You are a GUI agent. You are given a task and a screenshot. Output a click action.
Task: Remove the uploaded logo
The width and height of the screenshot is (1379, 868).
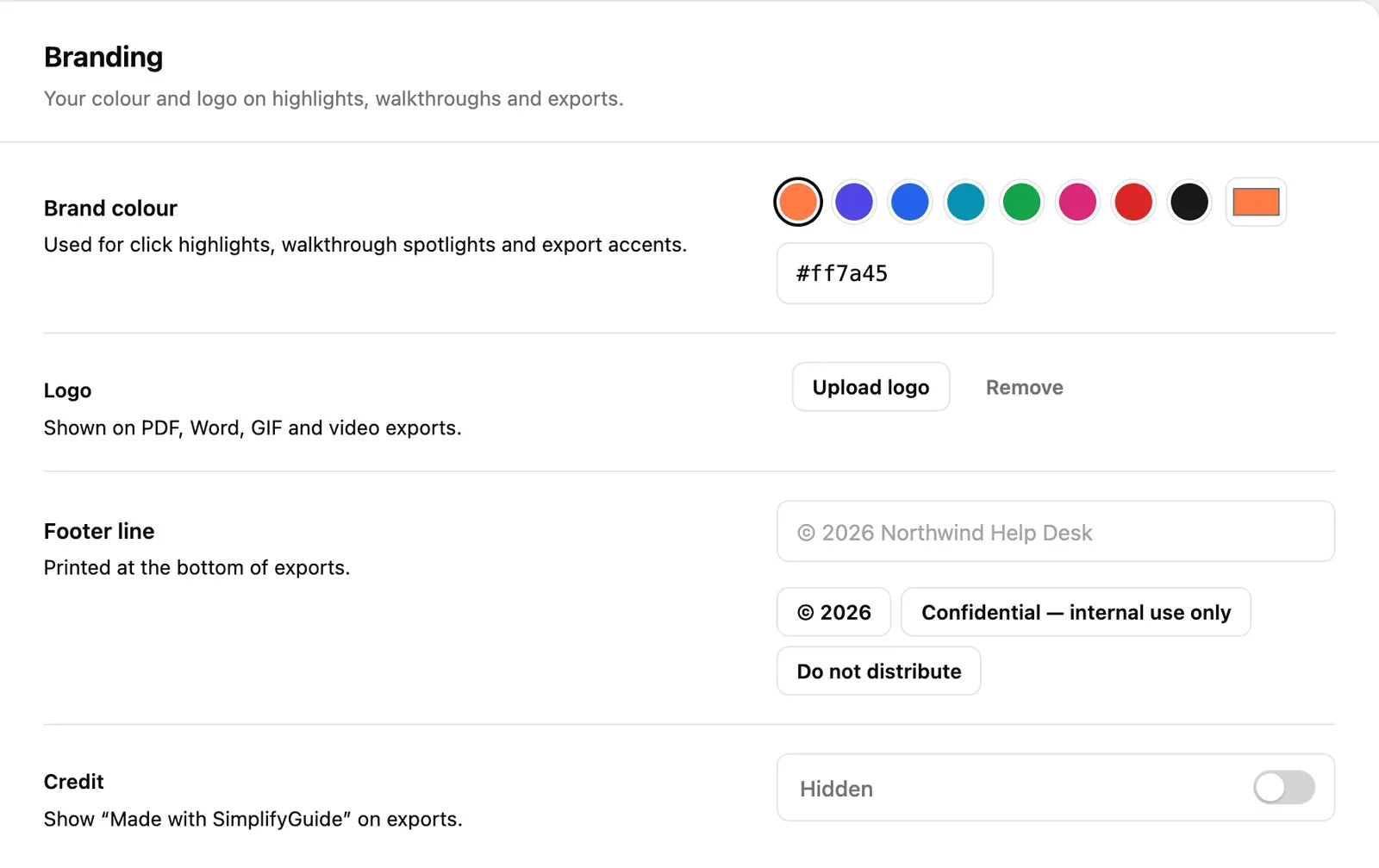[x=1025, y=387]
